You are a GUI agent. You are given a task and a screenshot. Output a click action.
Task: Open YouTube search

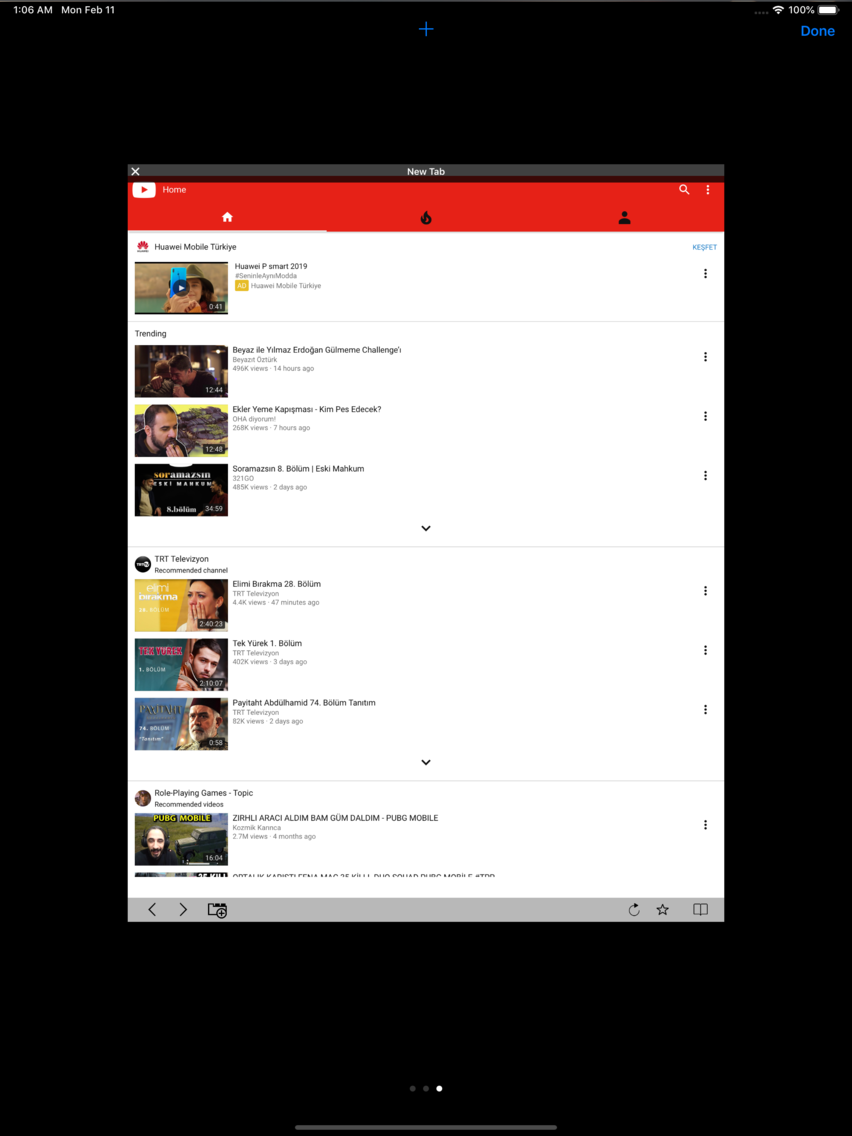(684, 189)
